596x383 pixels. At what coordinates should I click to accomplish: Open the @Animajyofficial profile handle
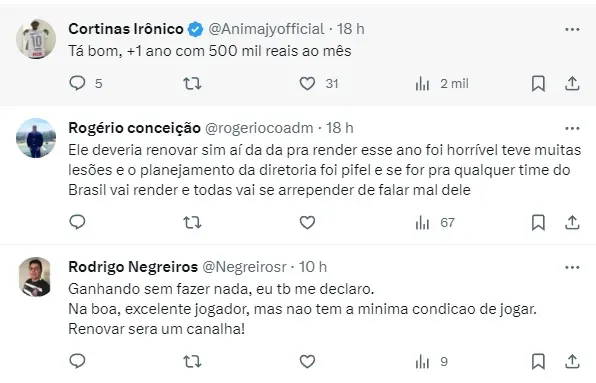click(x=266, y=29)
